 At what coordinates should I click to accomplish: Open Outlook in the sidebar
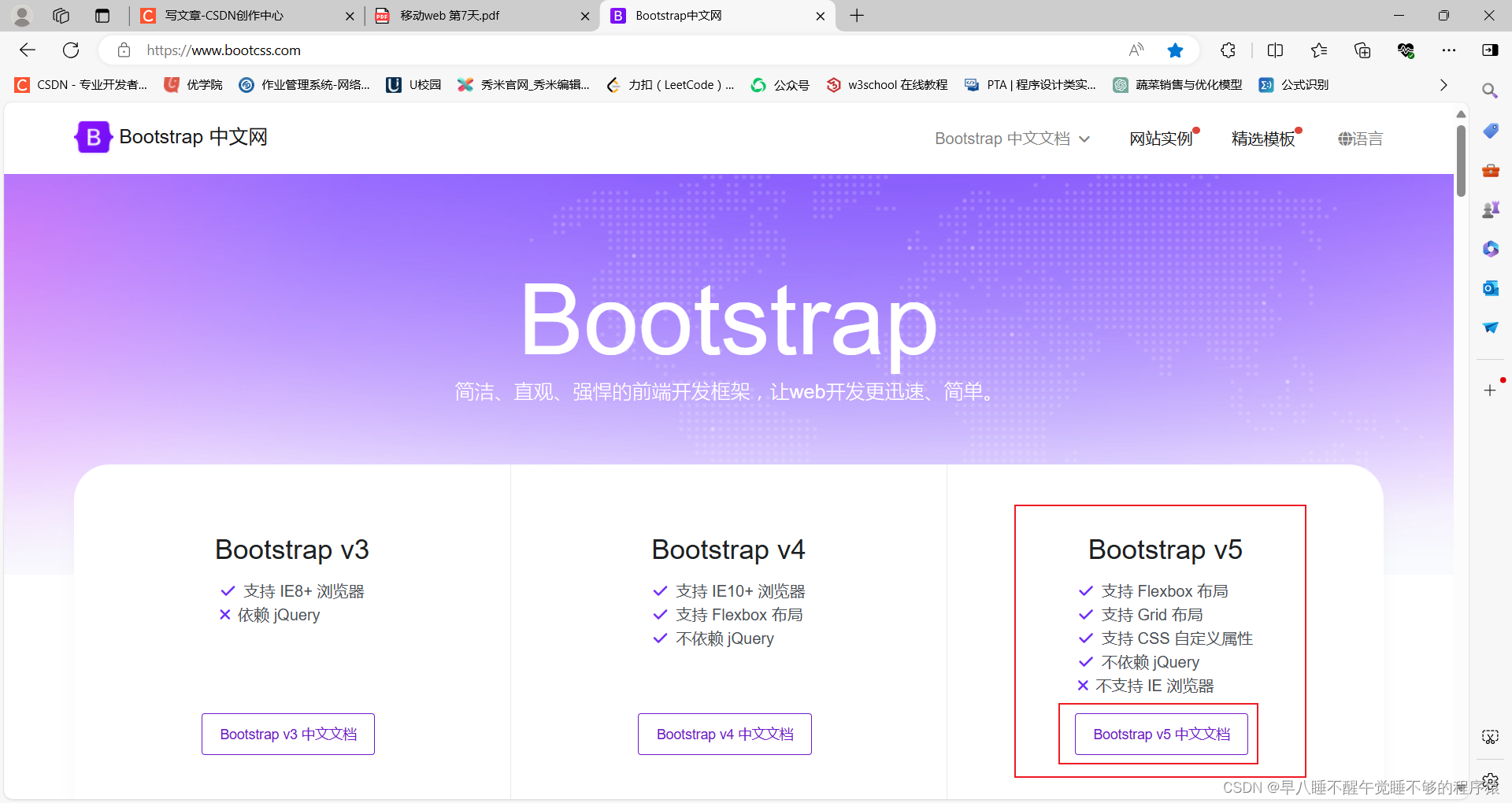click(x=1491, y=288)
